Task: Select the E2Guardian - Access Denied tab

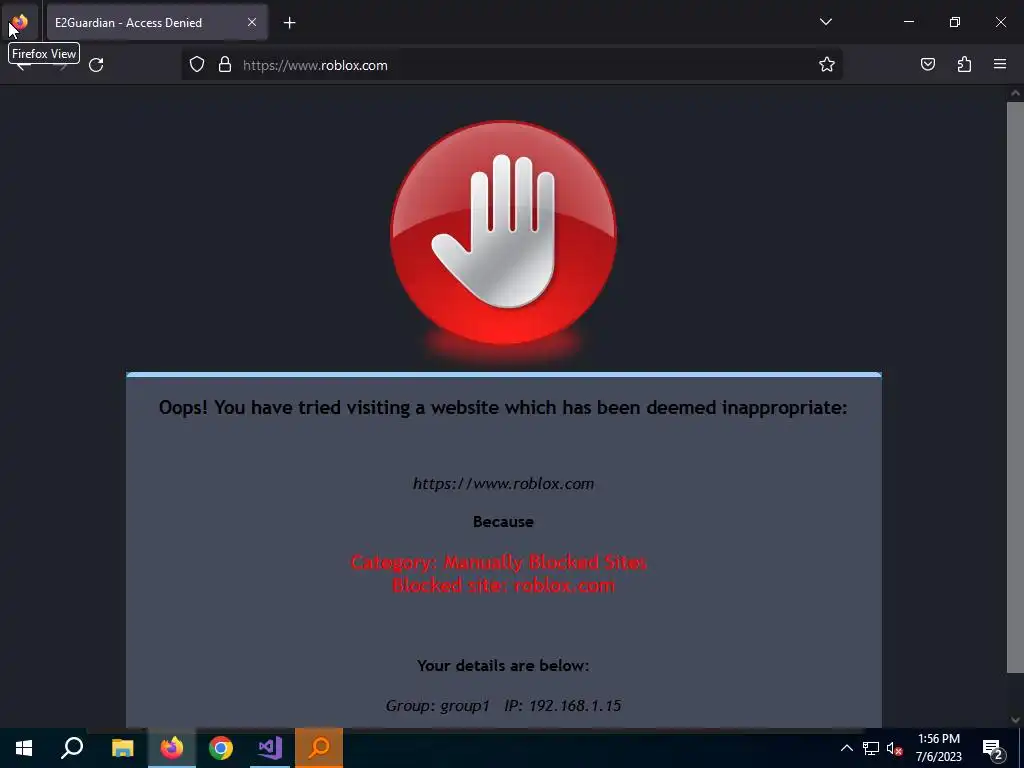Action: click(x=157, y=22)
